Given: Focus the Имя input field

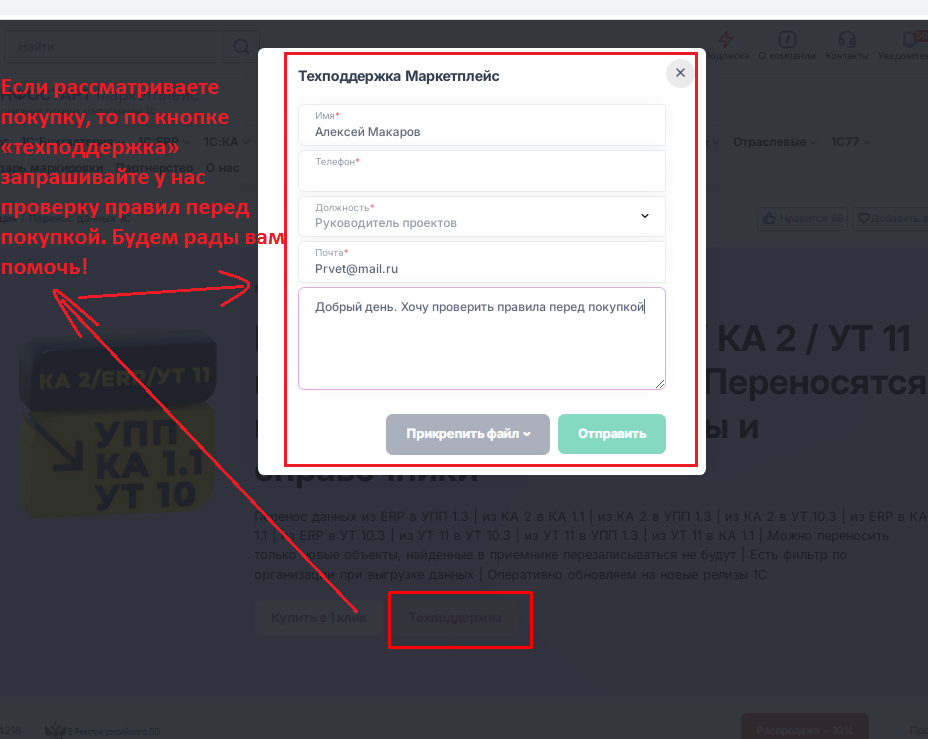Looking at the screenshot, I should click(x=482, y=125).
